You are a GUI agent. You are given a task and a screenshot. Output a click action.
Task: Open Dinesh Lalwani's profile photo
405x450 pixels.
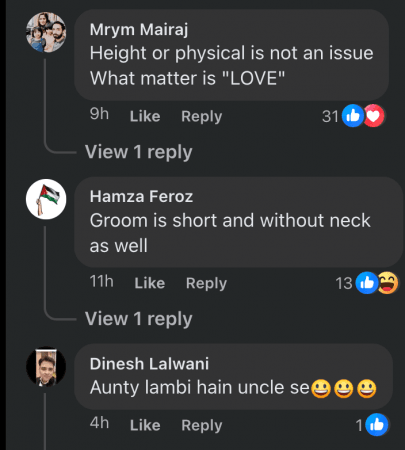tap(46, 366)
